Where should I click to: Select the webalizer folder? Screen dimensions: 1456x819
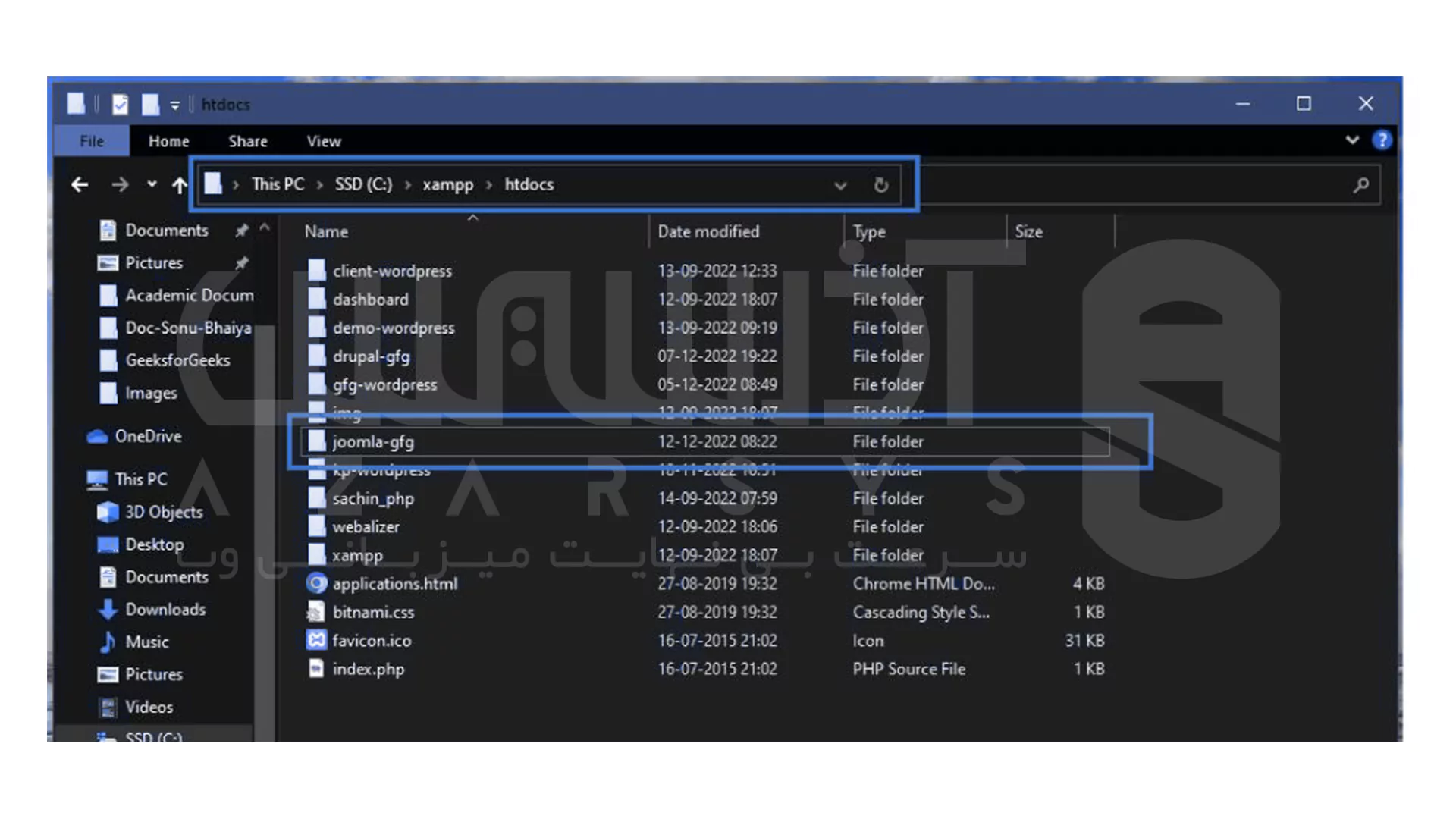click(366, 527)
